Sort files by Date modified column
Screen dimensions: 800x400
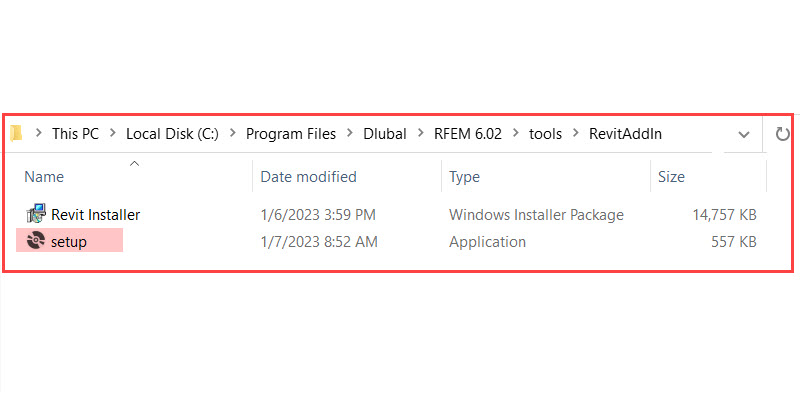(308, 177)
